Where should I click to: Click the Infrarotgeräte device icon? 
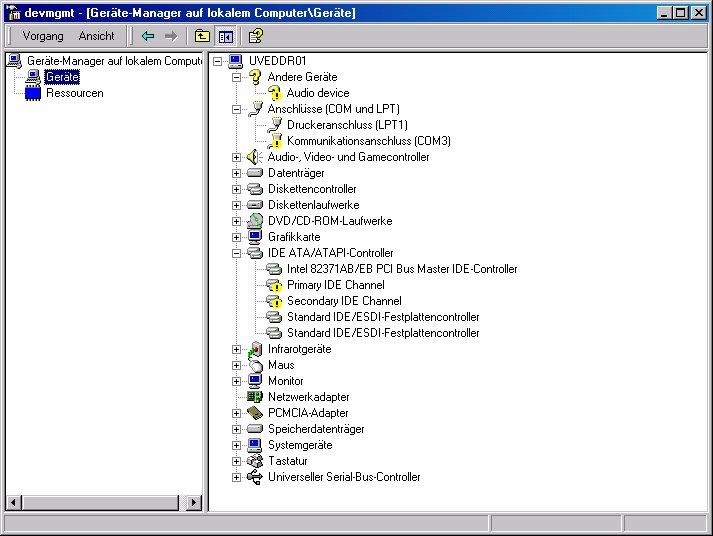pyautogui.click(x=254, y=349)
